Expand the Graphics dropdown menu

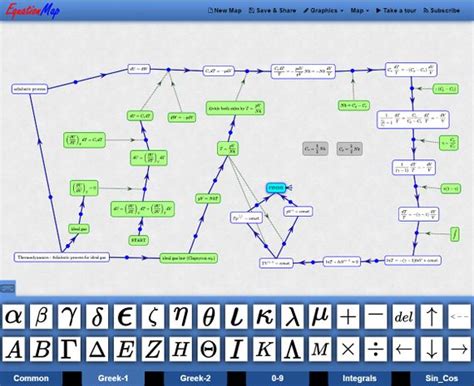coord(323,11)
